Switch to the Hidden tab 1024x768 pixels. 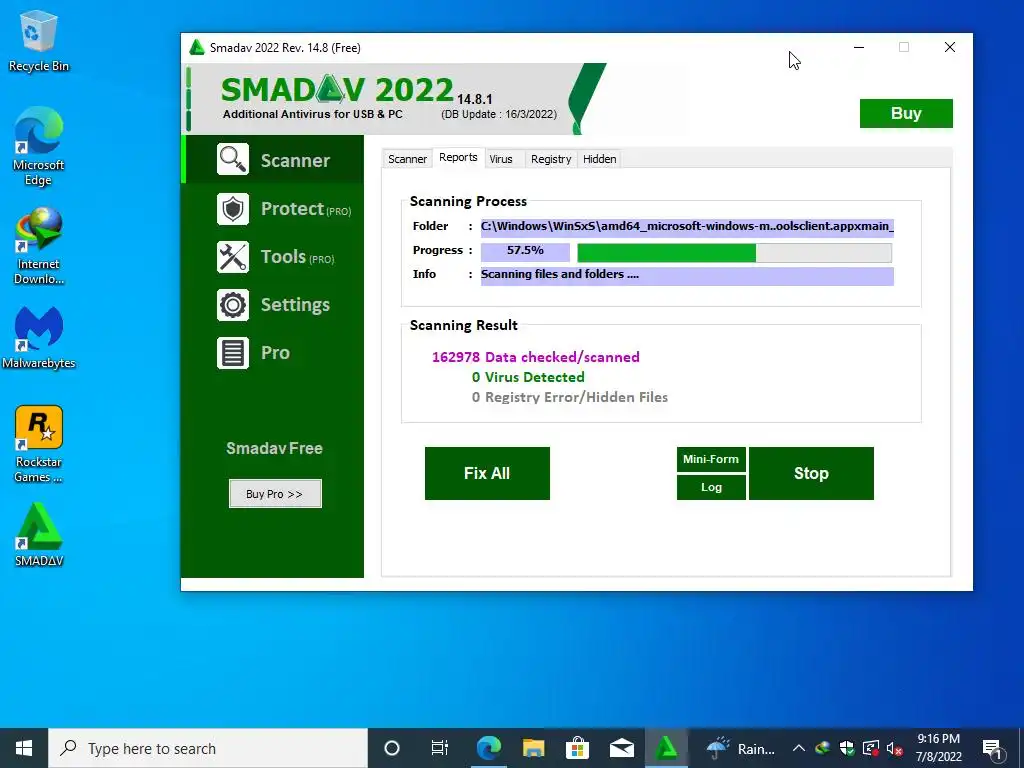pos(600,159)
